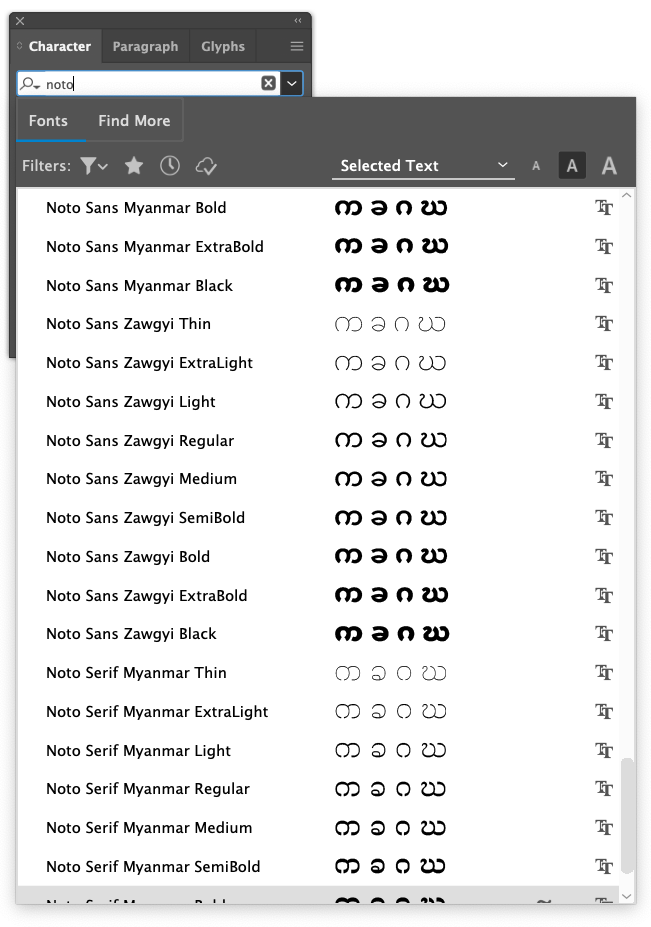
Task: Click TrueType icon for Noto Sans Zawgyi SemiBold
Action: coord(604,517)
